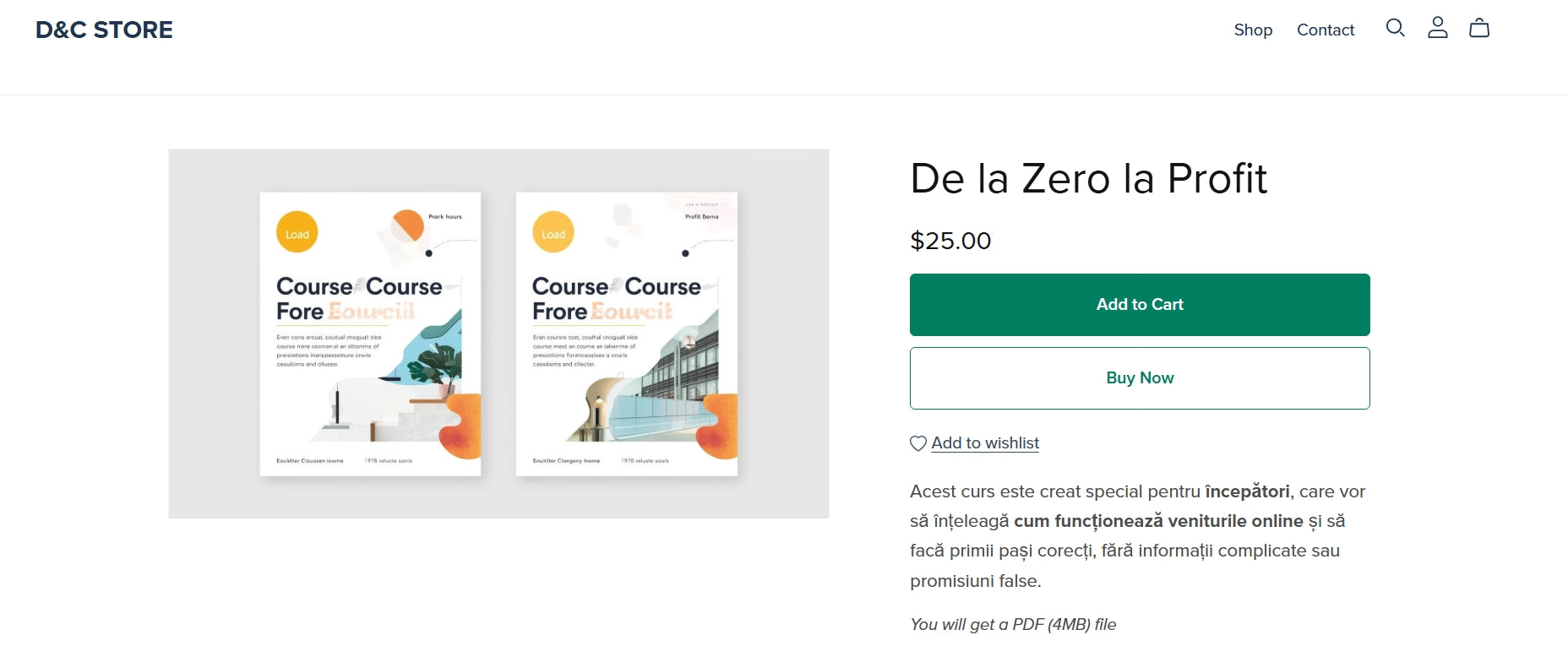Click the heart icon next to wishlist

tap(917, 442)
